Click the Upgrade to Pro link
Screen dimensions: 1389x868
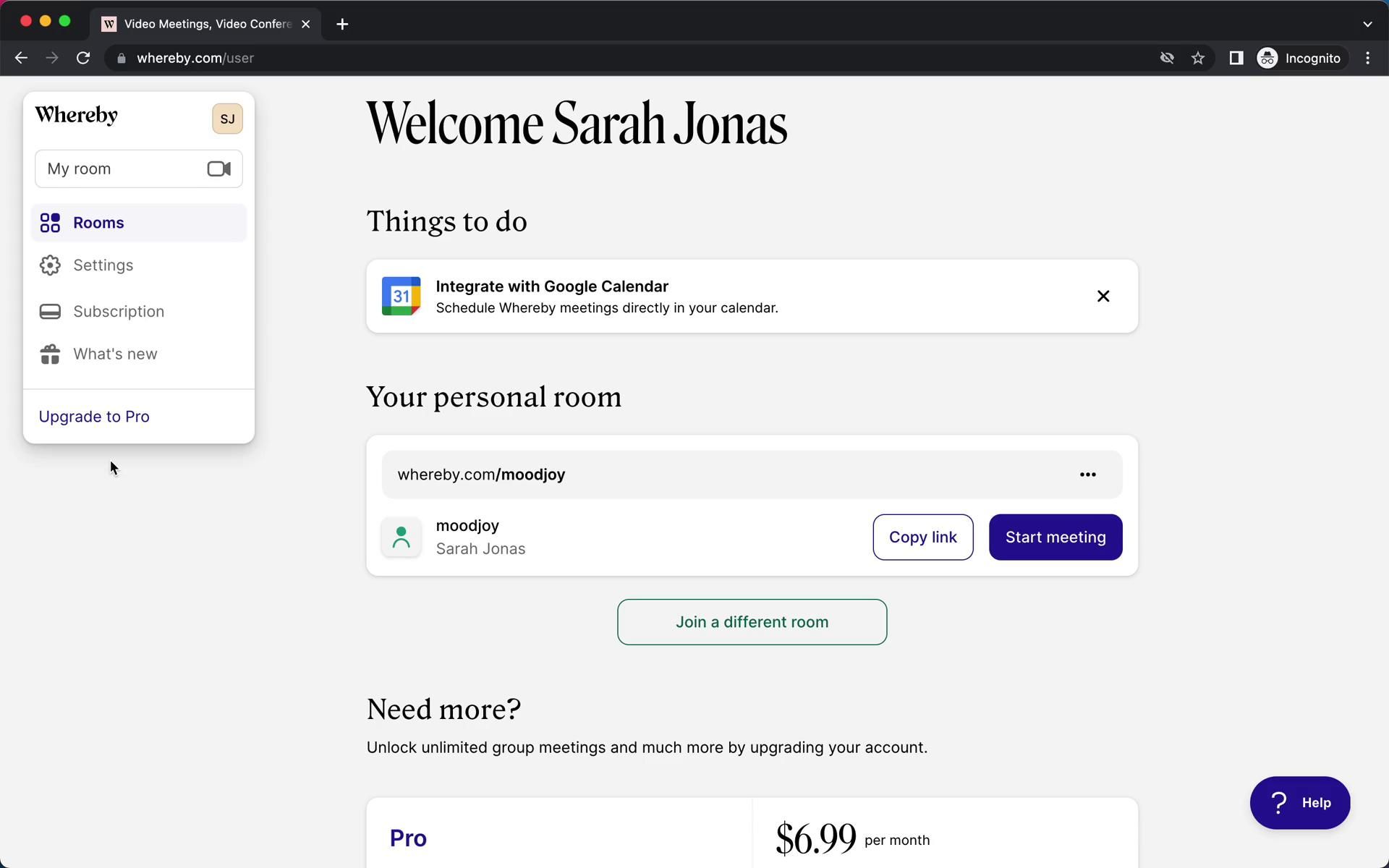[94, 417]
